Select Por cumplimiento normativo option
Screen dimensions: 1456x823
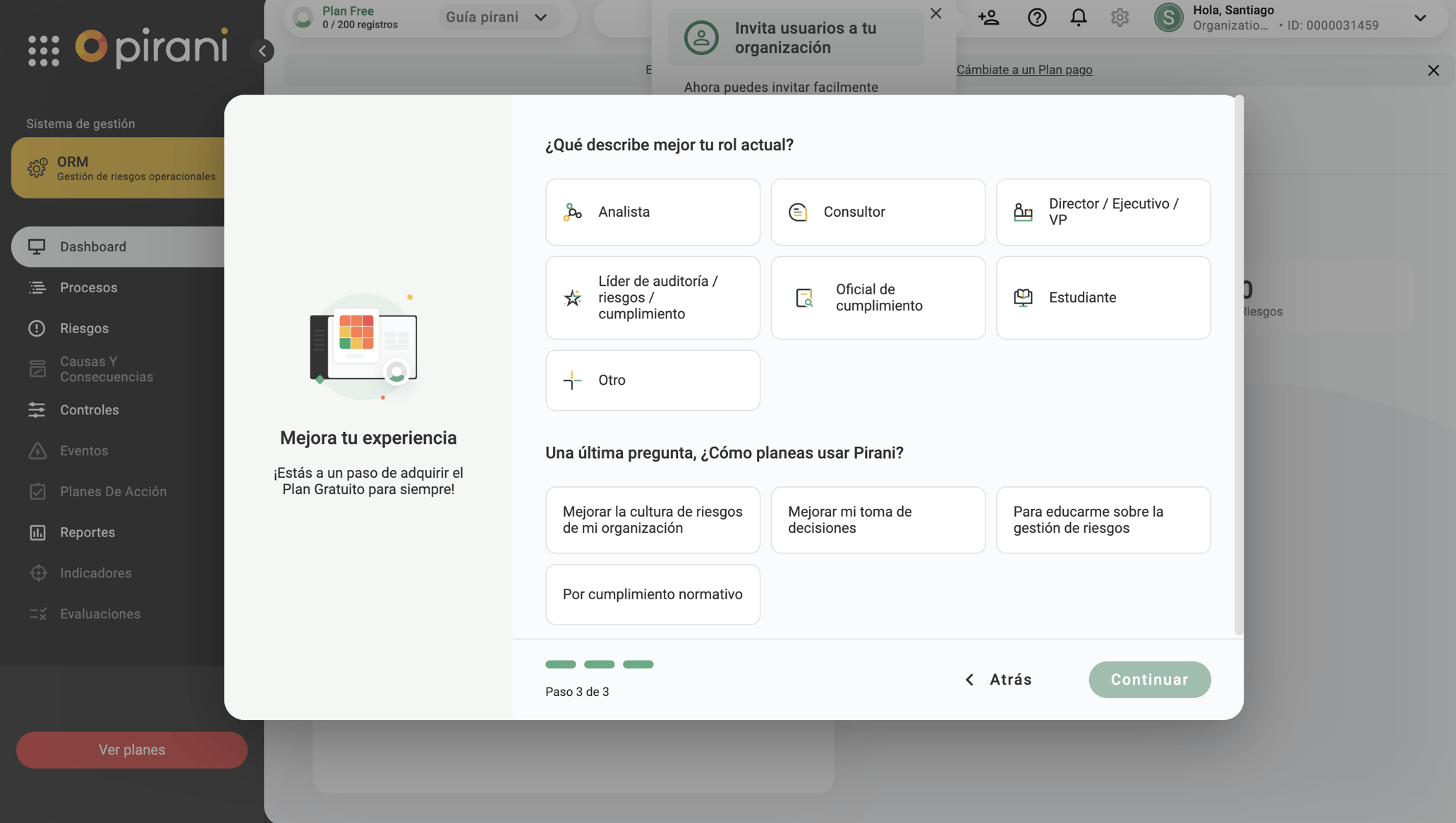pos(653,594)
